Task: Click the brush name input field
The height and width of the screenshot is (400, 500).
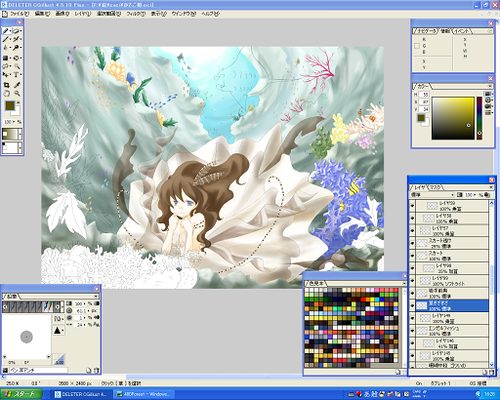Action: coord(38,370)
